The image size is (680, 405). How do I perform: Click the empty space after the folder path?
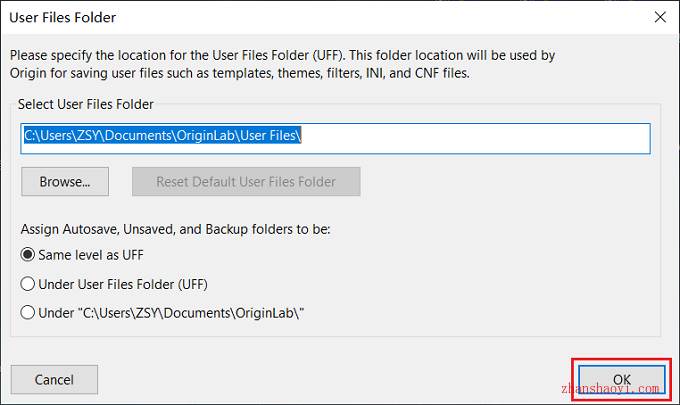point(475,138)
